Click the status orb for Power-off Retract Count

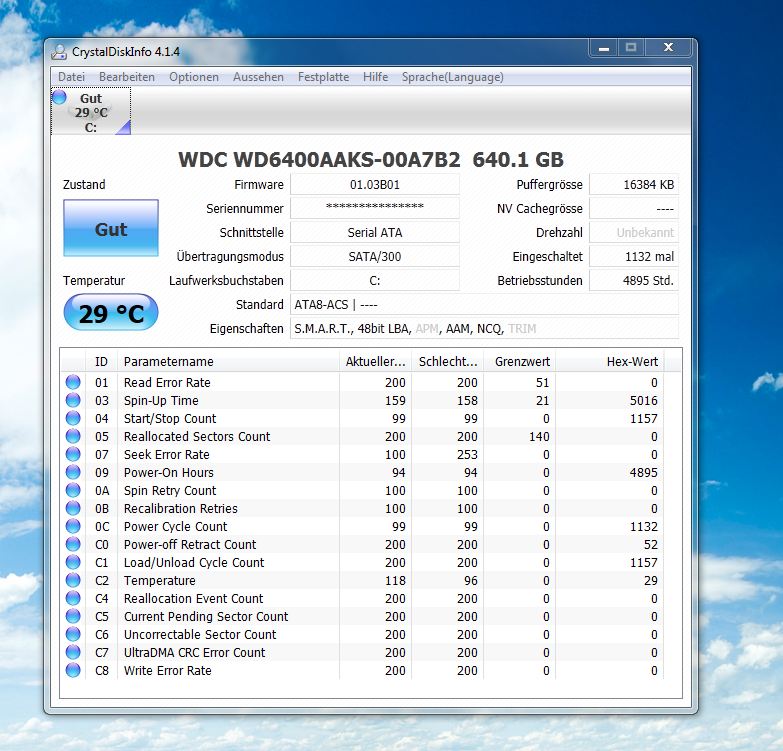pos(73,544)
